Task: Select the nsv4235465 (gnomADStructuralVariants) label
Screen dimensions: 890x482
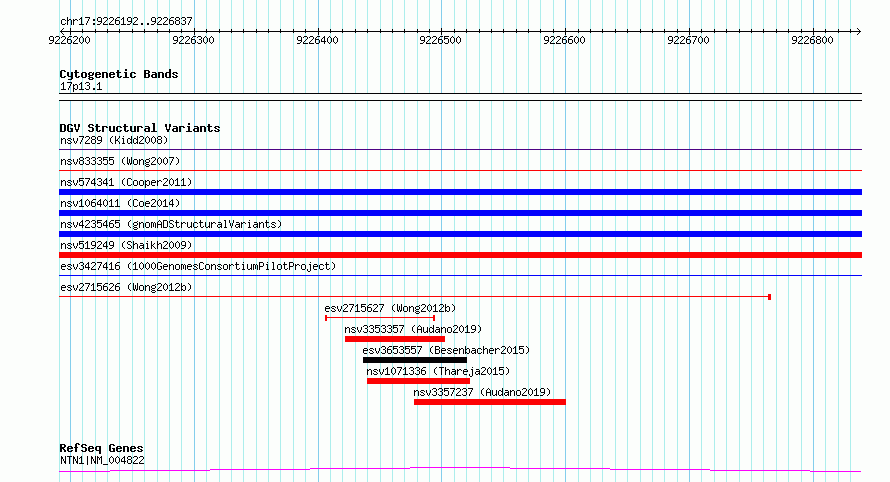Action: coord(171,224)
